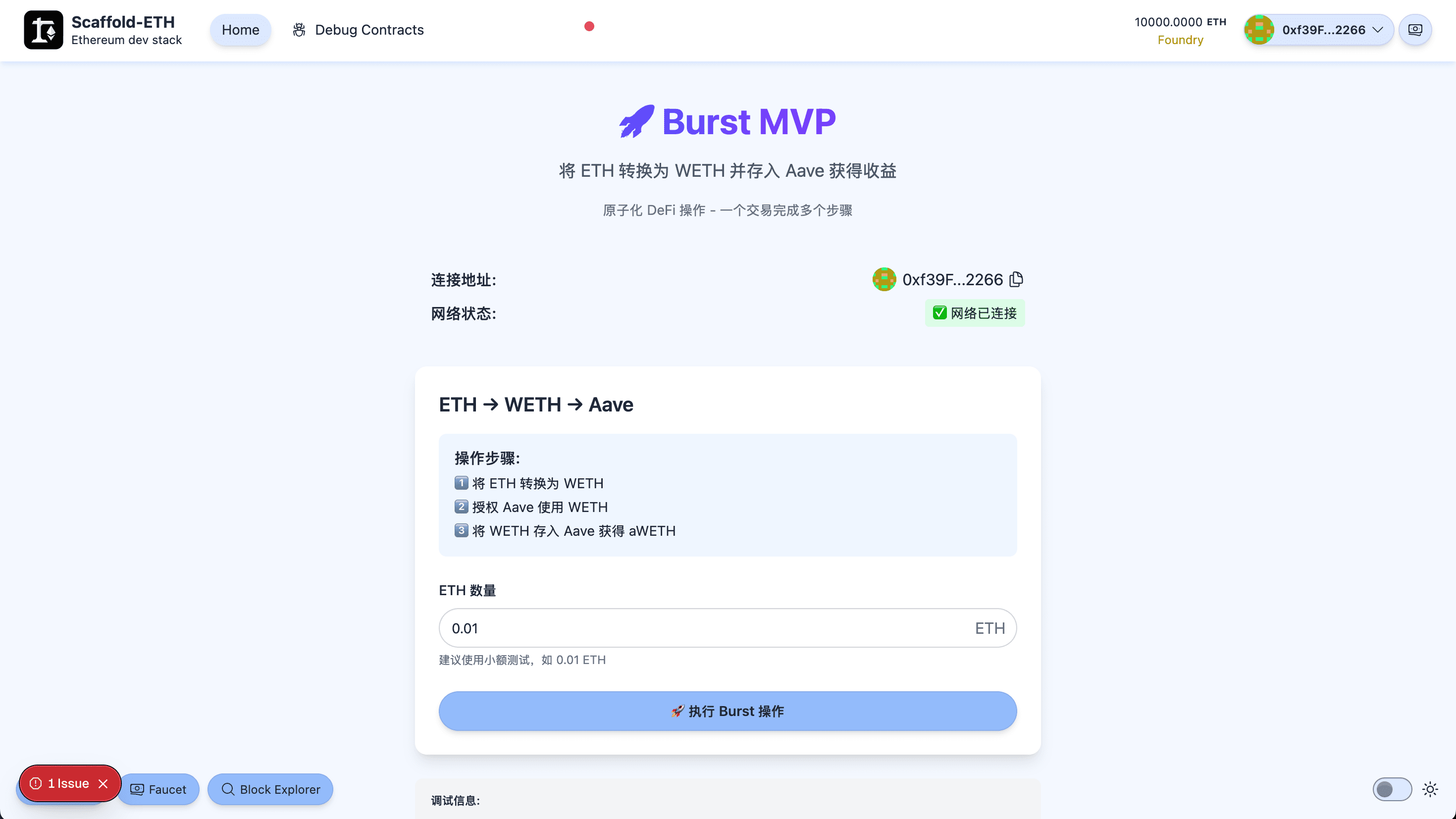The image size is (1456, 819).
Task: Dismiss the 1 Issue badge with X
Action: point(103,783)
